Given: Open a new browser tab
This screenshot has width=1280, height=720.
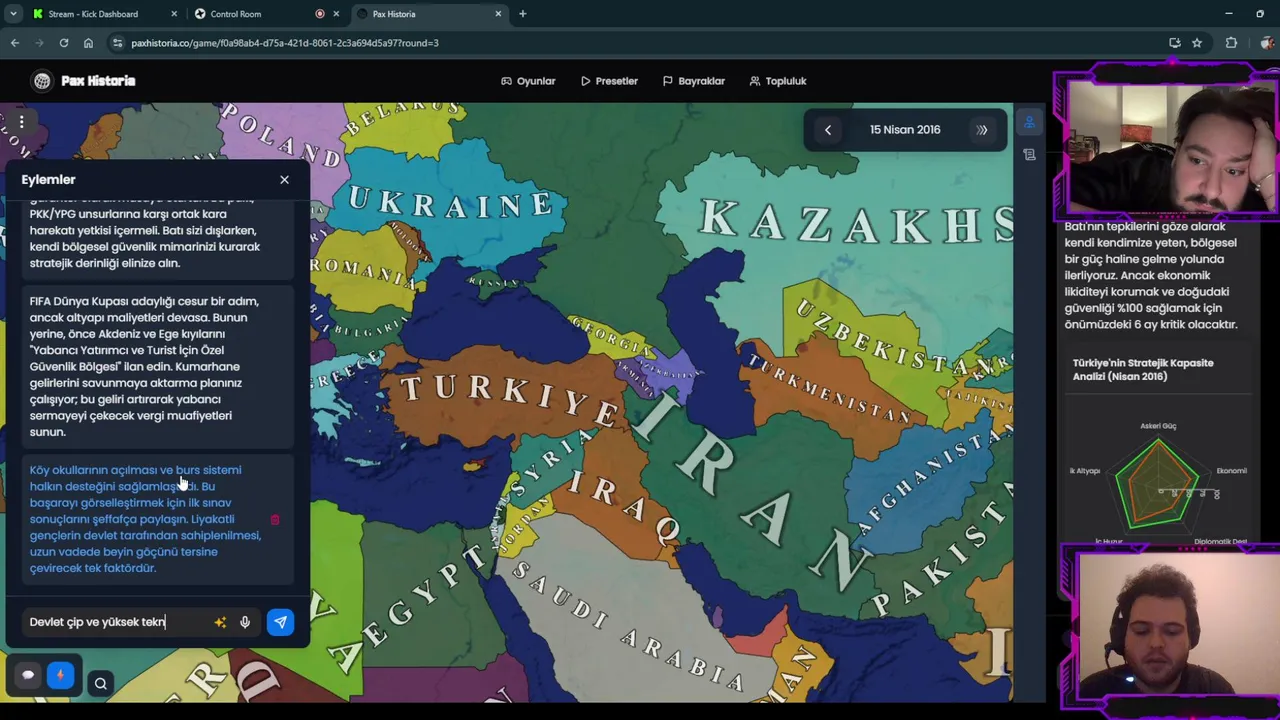Looking at the screenshot, I should (x=522, y=14).
